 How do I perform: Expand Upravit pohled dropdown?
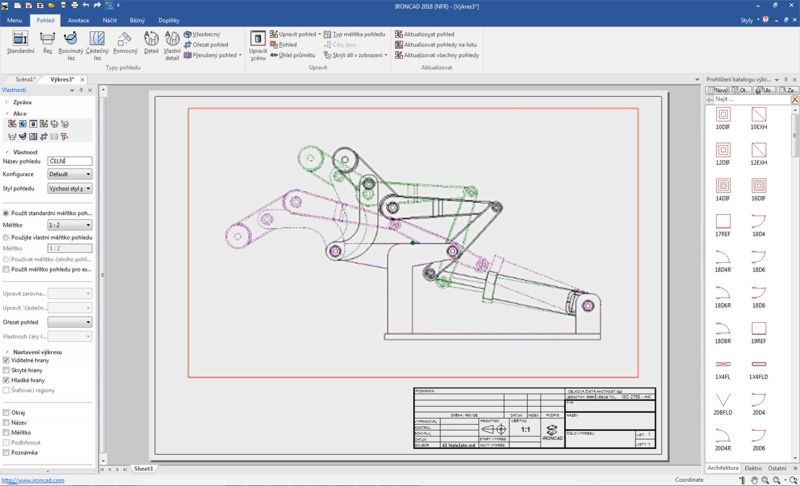[x=319, y=34]
